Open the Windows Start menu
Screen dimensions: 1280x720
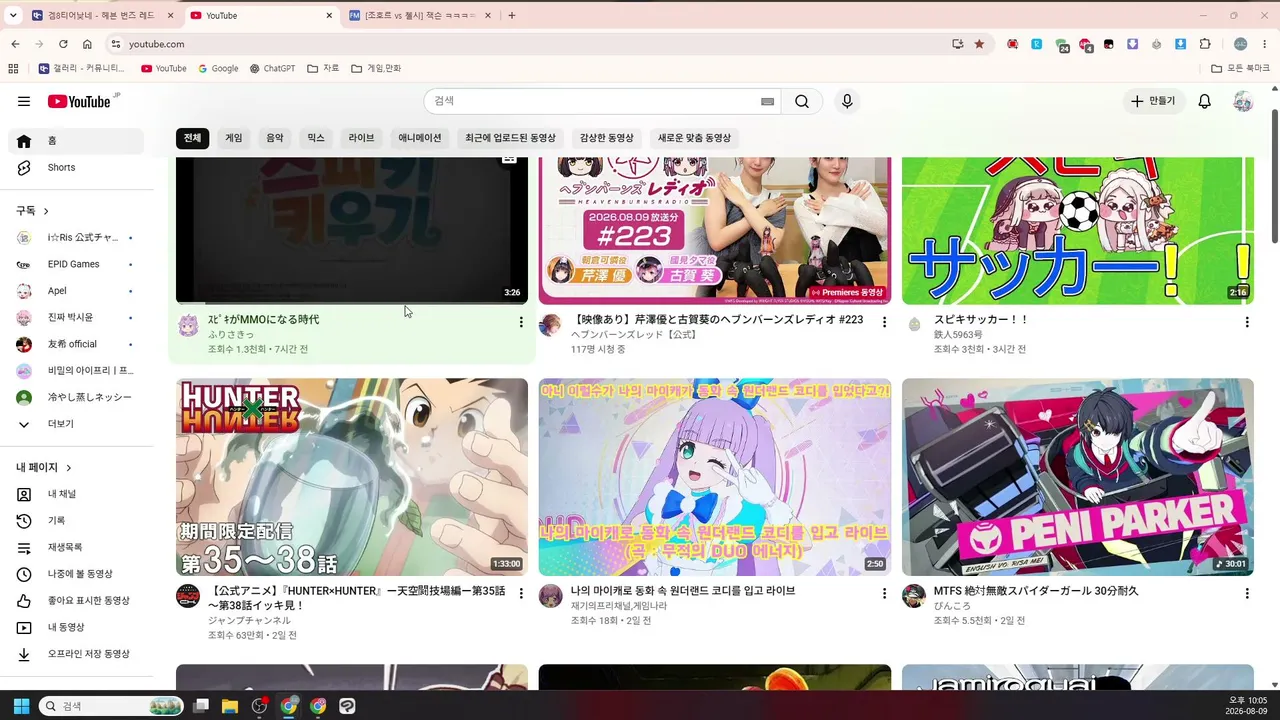coord(21,706)
